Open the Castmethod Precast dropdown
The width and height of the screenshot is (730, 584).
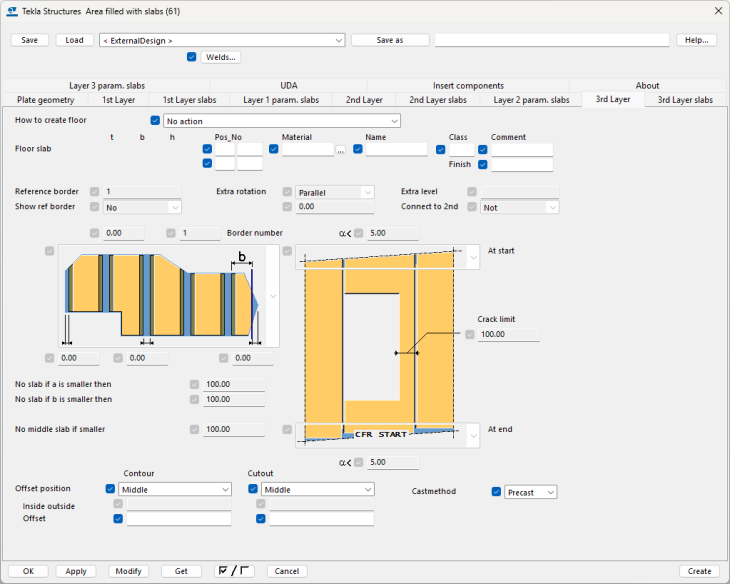531,492
